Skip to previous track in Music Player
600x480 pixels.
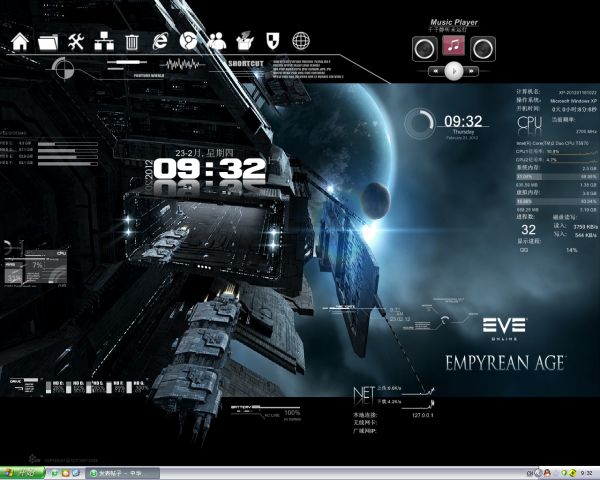[435, 71]
